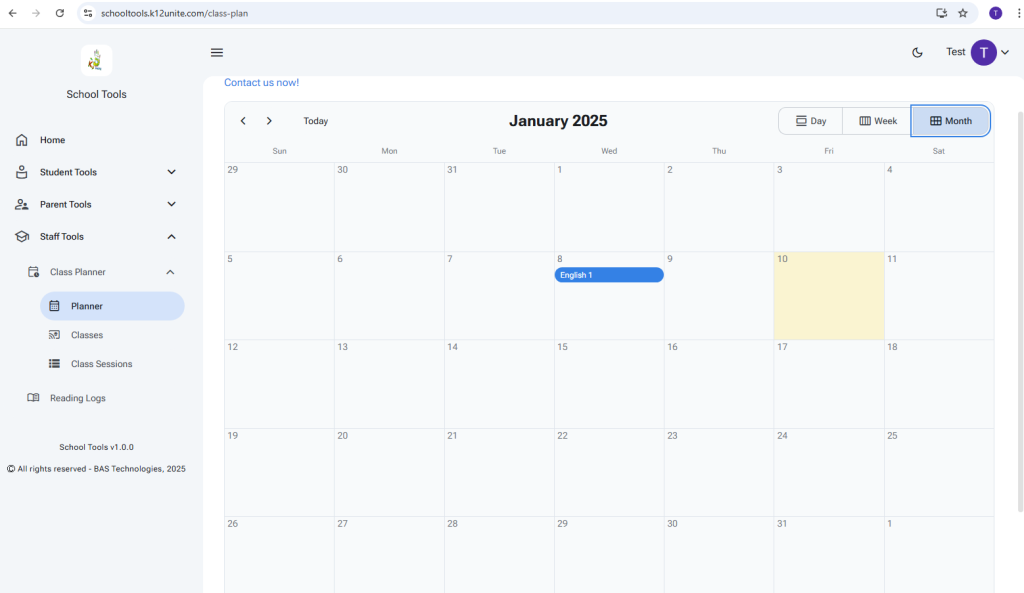
Task: Go to next month arrow
Action: click(x=269, y=121)
